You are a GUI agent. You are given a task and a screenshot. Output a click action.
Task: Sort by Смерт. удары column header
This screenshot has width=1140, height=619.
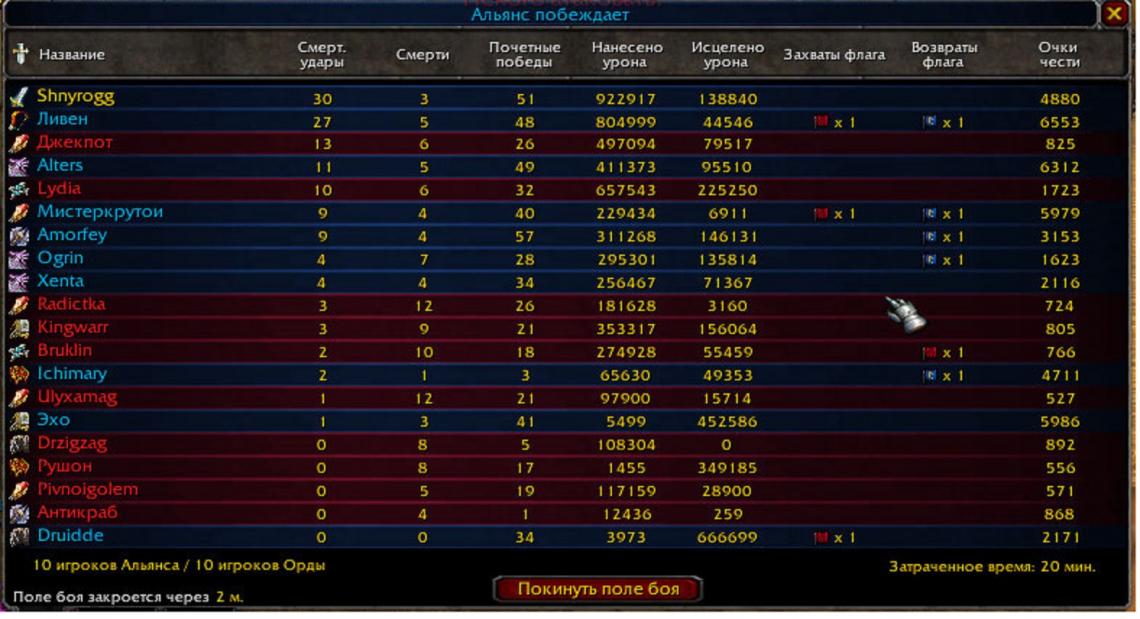click(322, 55)
